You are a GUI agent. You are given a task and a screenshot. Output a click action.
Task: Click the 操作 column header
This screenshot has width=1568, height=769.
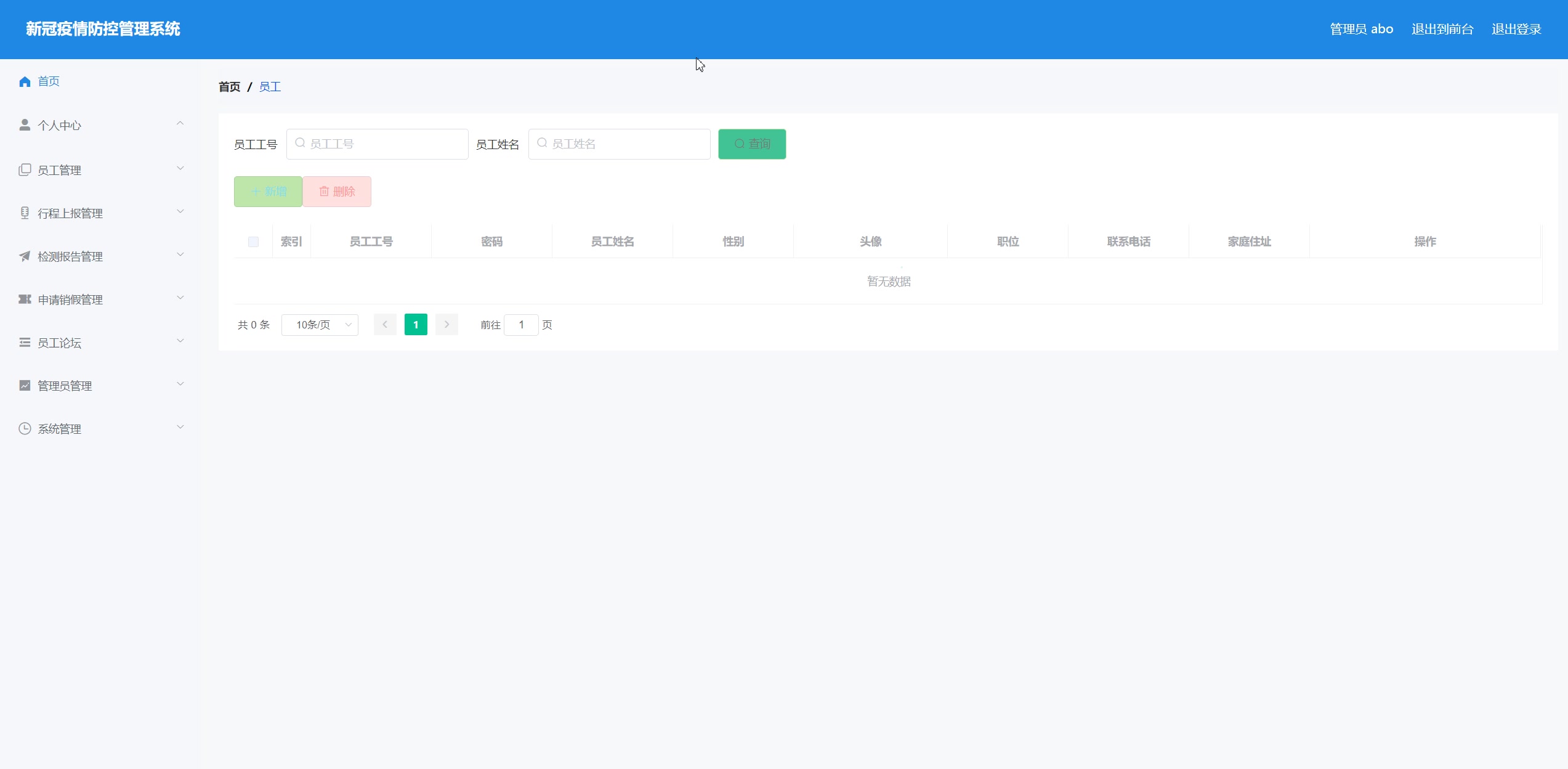1425,242
